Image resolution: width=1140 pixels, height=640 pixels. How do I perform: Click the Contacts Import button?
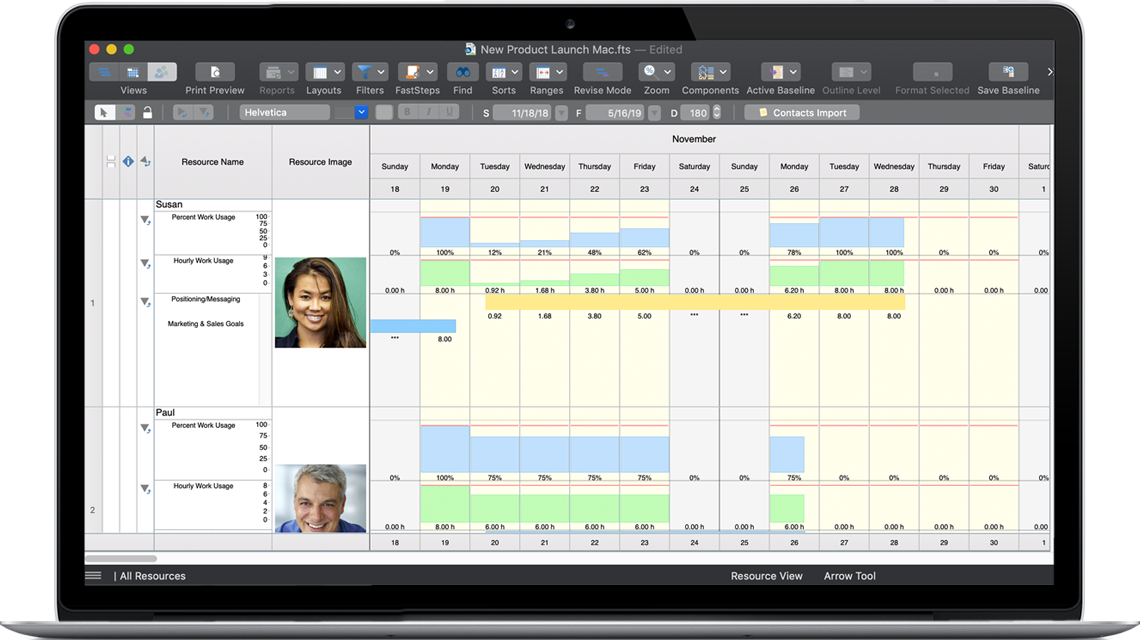point(801,112)
